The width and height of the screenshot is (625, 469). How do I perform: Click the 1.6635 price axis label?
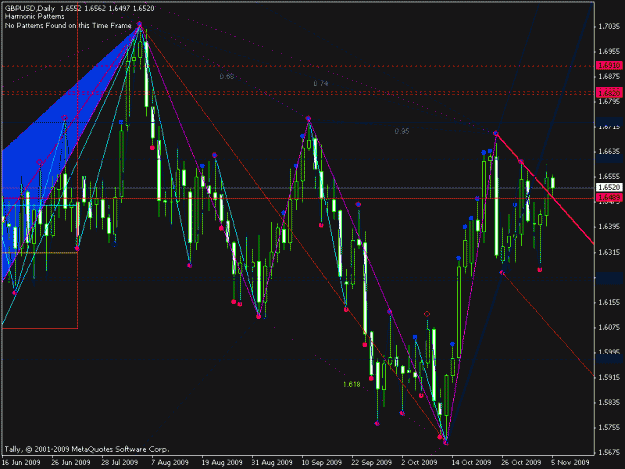click(609, 151)
